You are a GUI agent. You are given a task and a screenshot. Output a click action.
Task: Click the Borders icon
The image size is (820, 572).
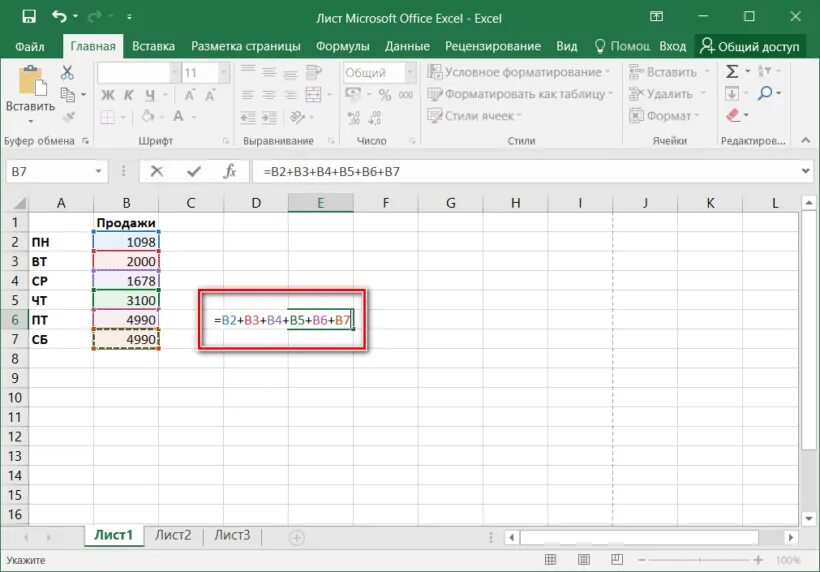tap(107, 117)
